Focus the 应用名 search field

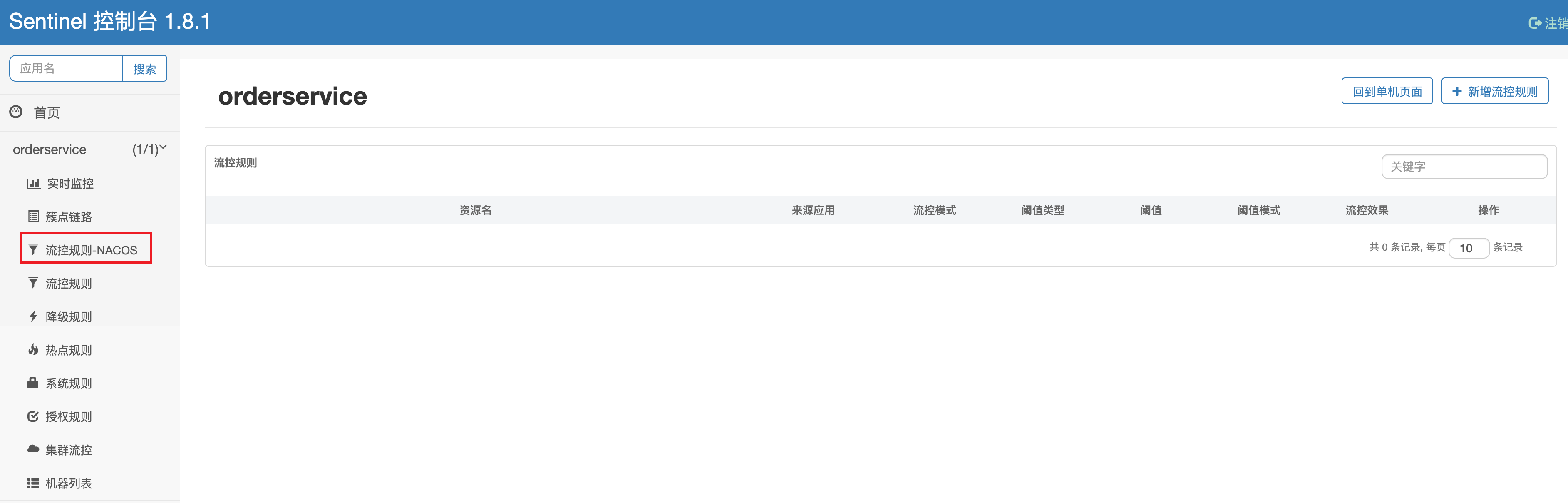pos(66,68)
